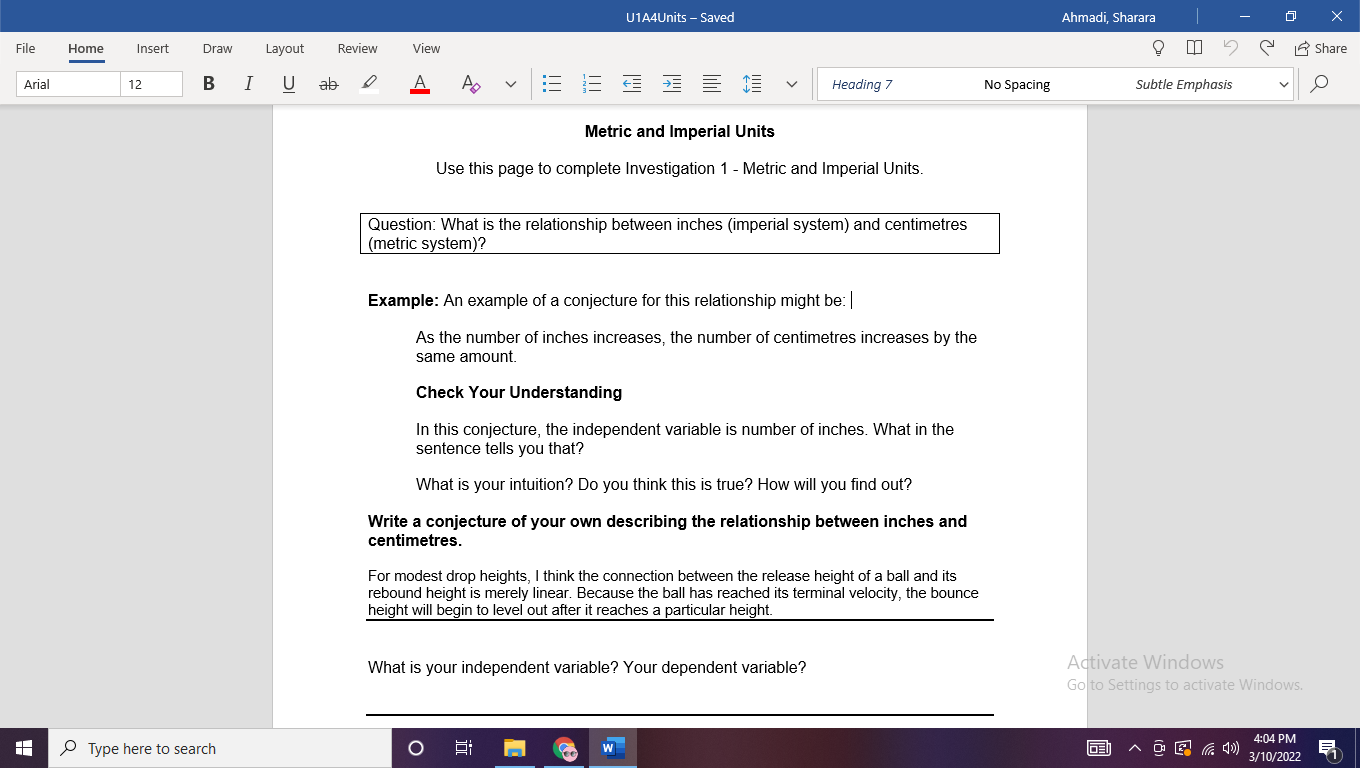Apply the No Spacing style
The width and height of the screenshot is (1360, 768).
pyautogui.click(x=1017, y=84)
